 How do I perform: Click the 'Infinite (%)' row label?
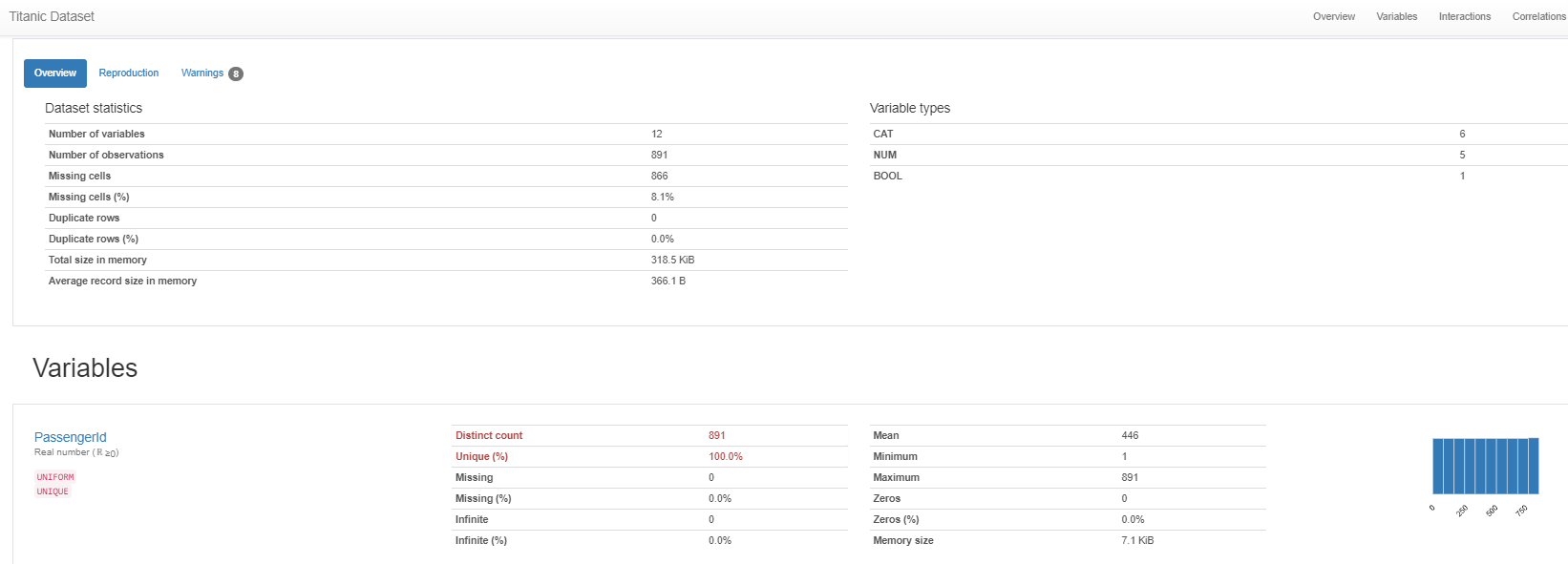click(481, 540)
